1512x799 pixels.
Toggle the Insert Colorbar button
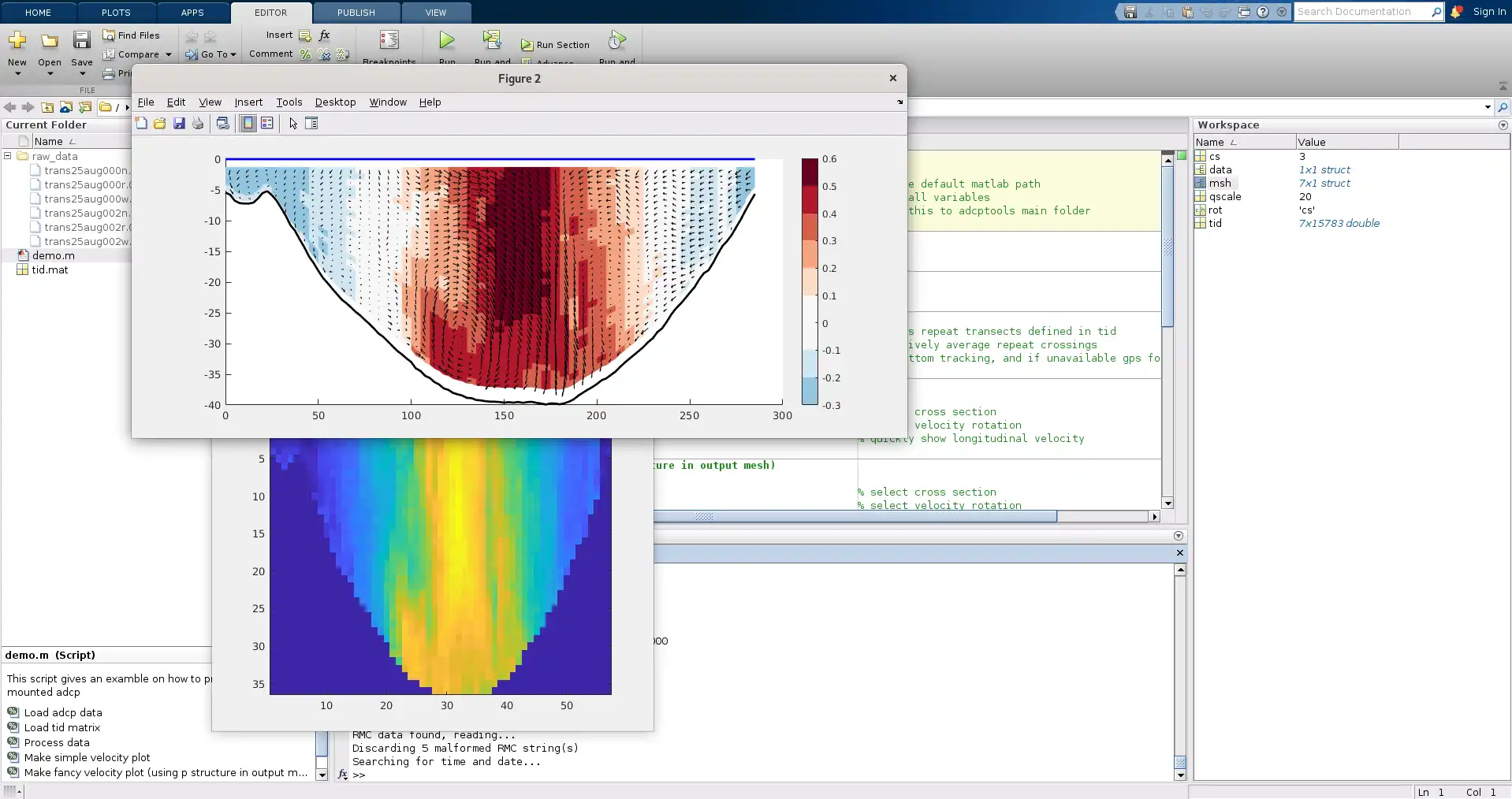(x=248, y=124)
